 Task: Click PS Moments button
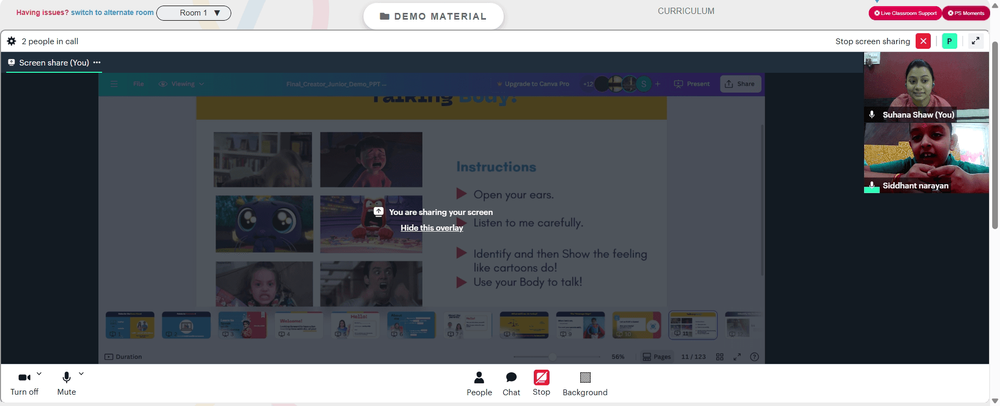click(x=966, y=13)
